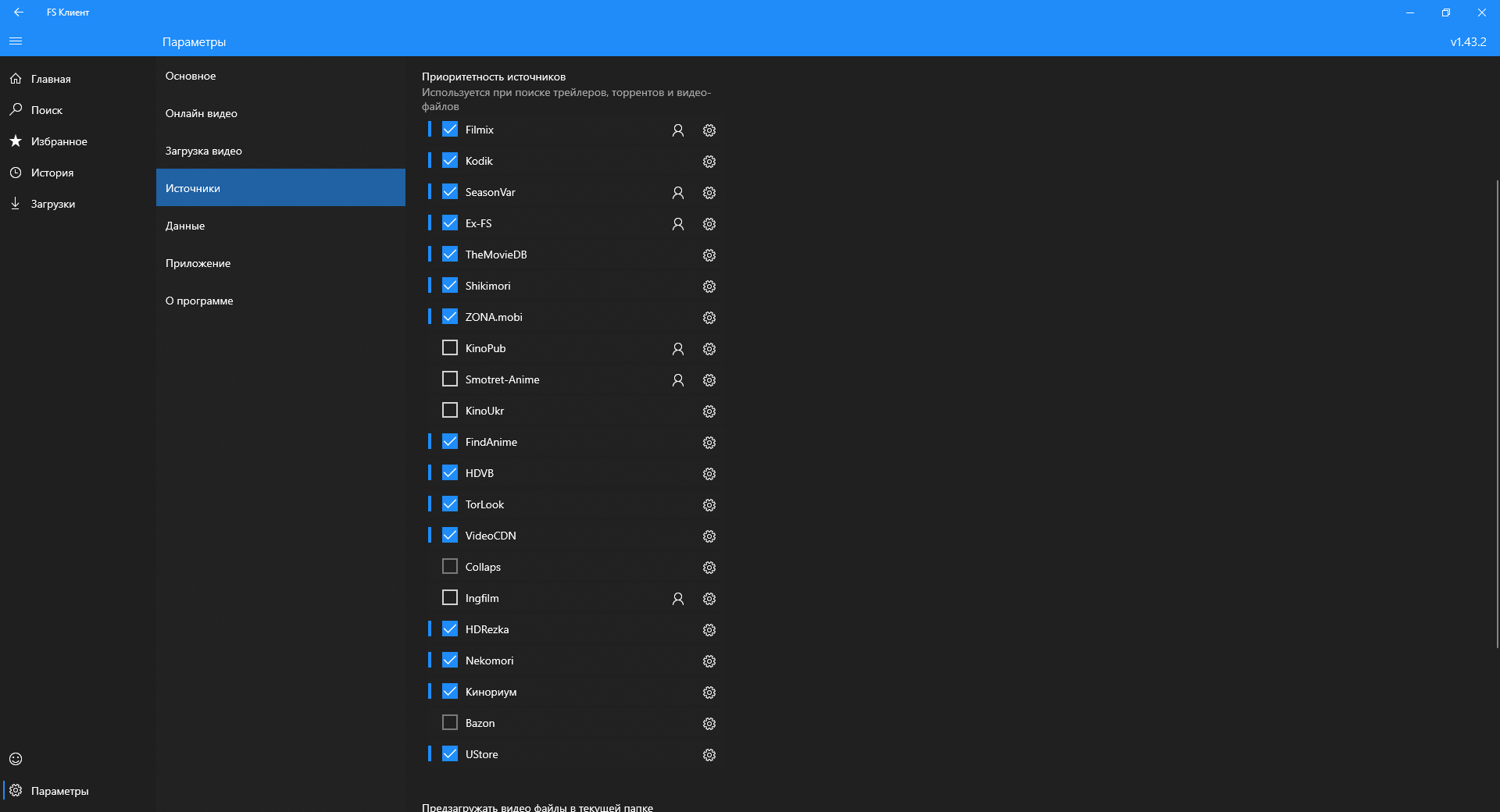The height and width of the screenshot is (812, 1500).
Task: Open SeasonVar settings gear
Action: 709,193
